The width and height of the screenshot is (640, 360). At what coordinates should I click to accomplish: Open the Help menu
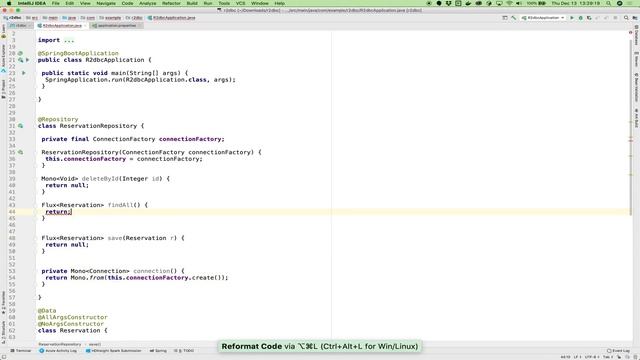(280, 3)
